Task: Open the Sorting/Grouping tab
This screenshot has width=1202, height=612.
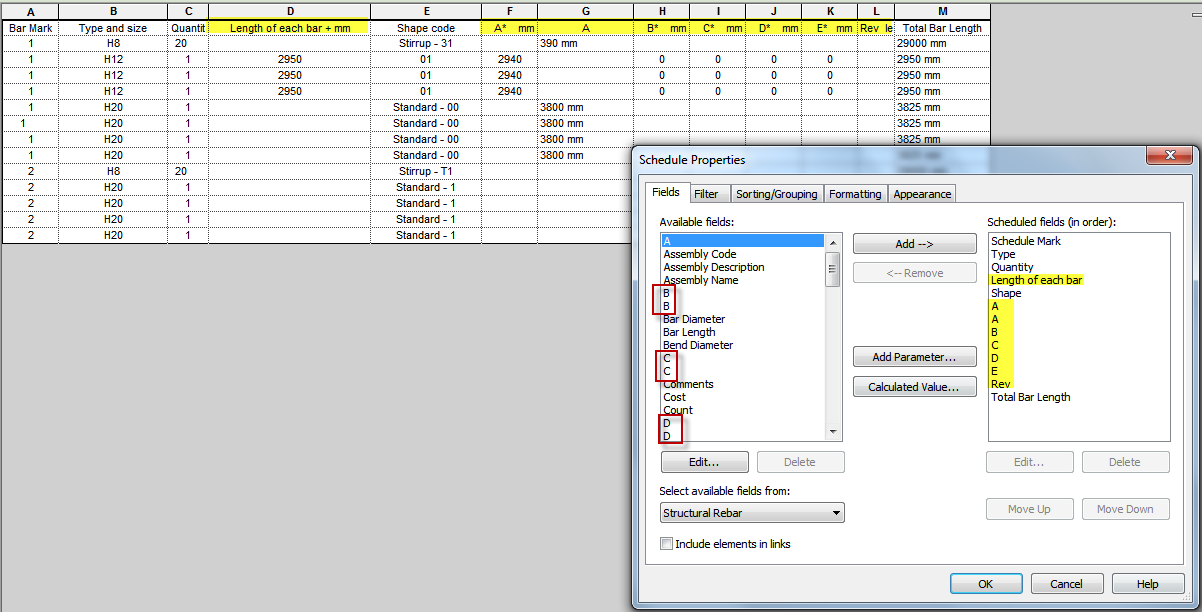Action: coord(777,193)
